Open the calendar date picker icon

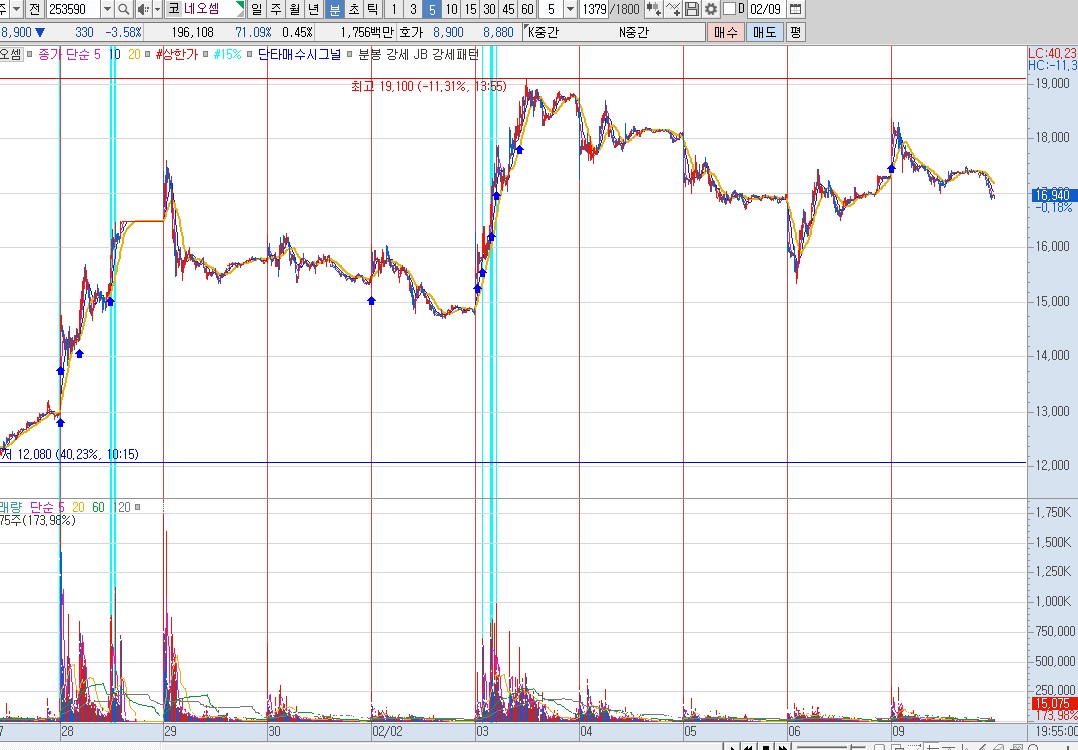(795, 9)
